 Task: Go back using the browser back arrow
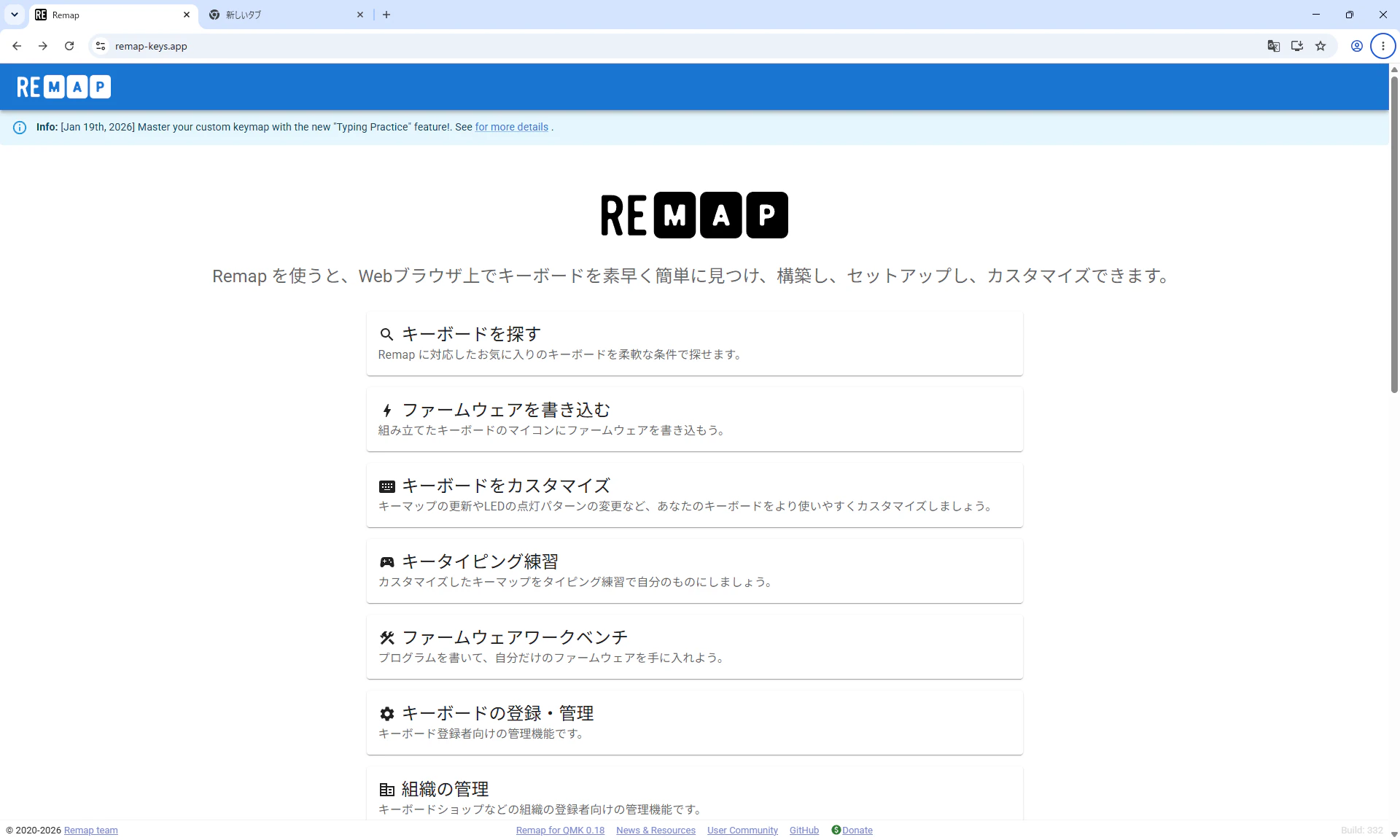[17, 46]
